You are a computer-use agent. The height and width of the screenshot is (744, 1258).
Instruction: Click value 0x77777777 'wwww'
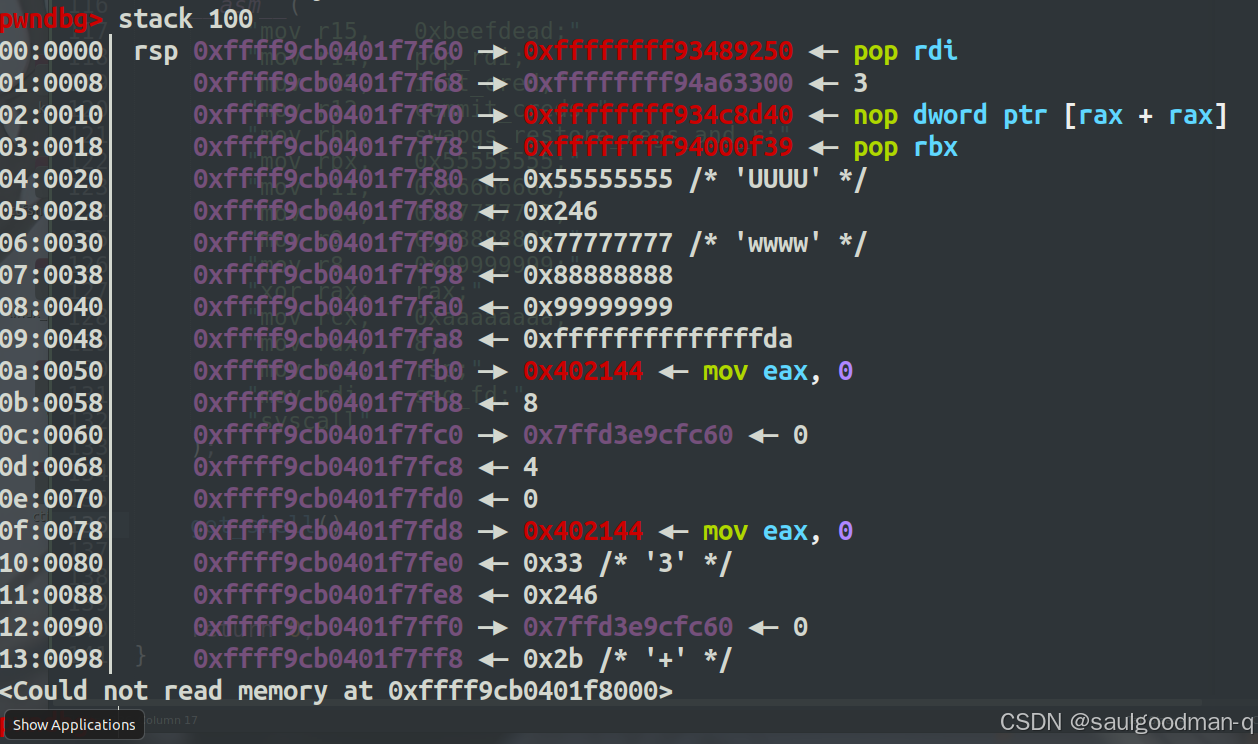[695, 243]
